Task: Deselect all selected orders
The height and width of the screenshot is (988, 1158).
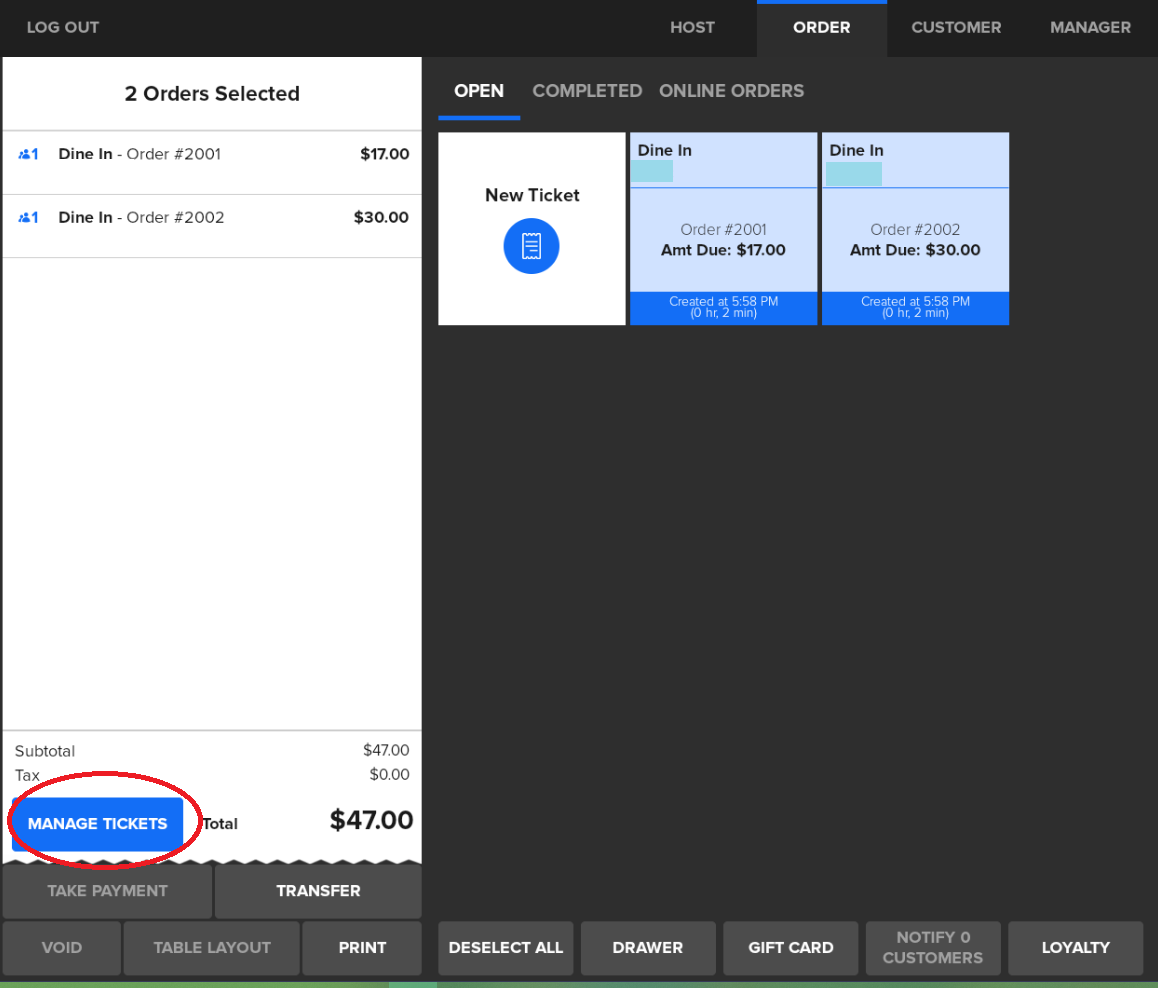Action: [x=506, y=948]
